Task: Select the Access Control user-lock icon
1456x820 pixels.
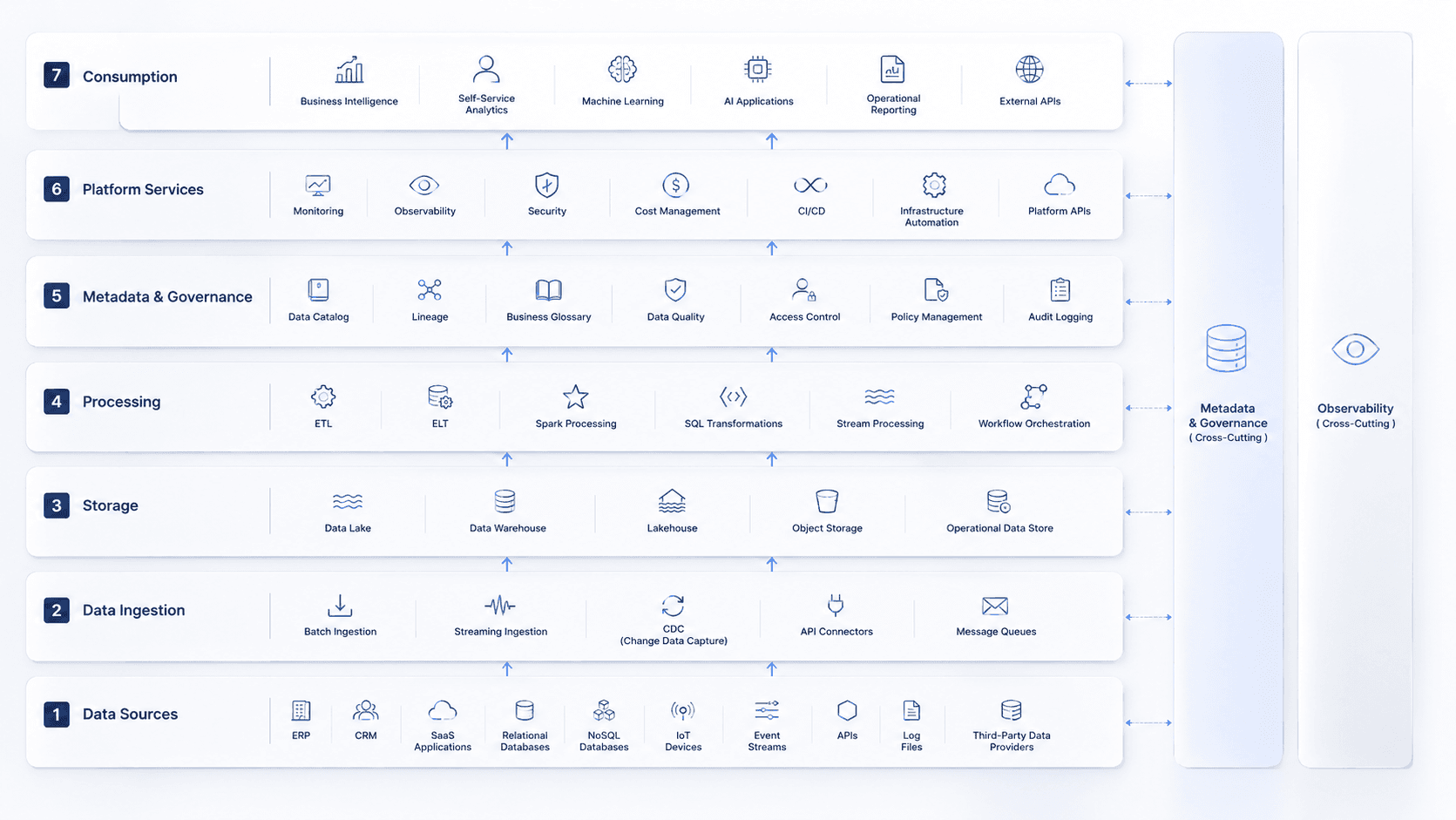Action: pos(804,289)
